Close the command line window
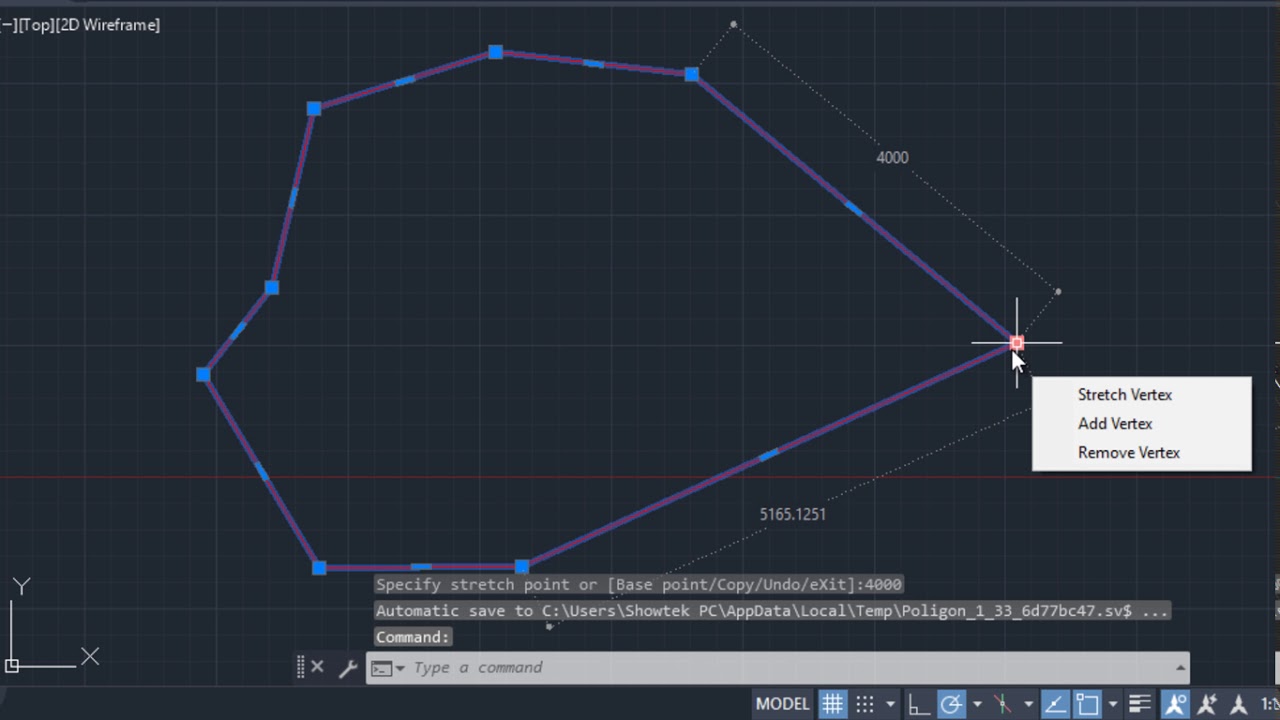This screenshot has height=720, width=1280. click(317, 667)
